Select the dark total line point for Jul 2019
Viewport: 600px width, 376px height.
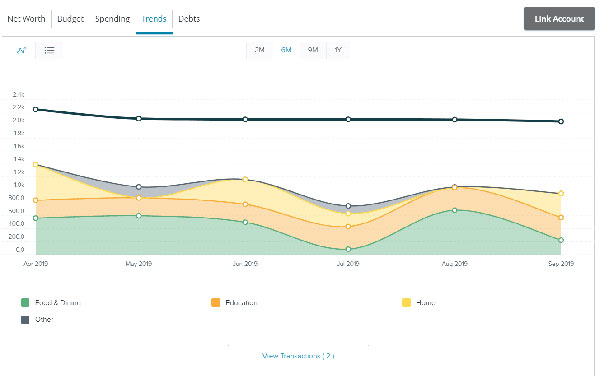pyautogui.click(x=348, y=119)
